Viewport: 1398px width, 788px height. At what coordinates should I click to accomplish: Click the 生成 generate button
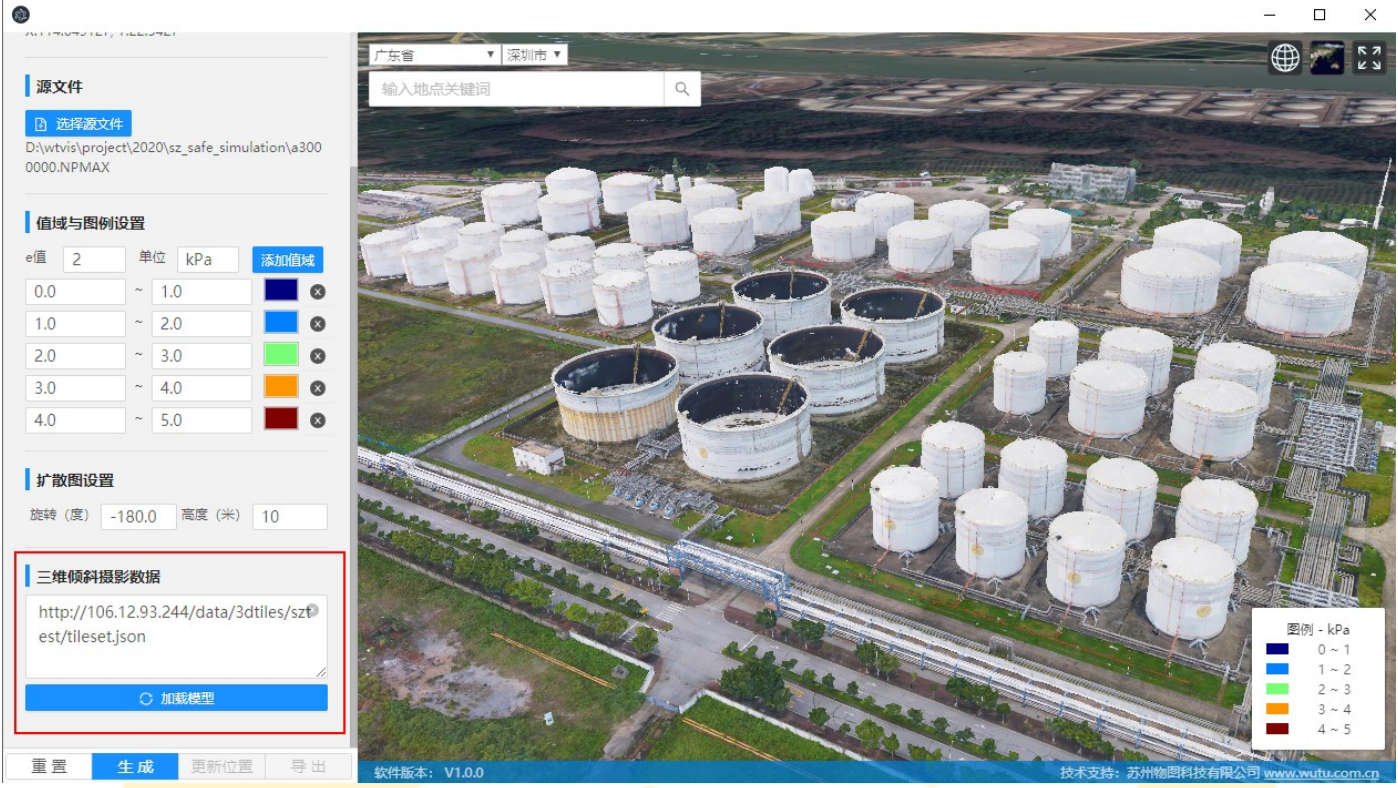tap(135, 767)
